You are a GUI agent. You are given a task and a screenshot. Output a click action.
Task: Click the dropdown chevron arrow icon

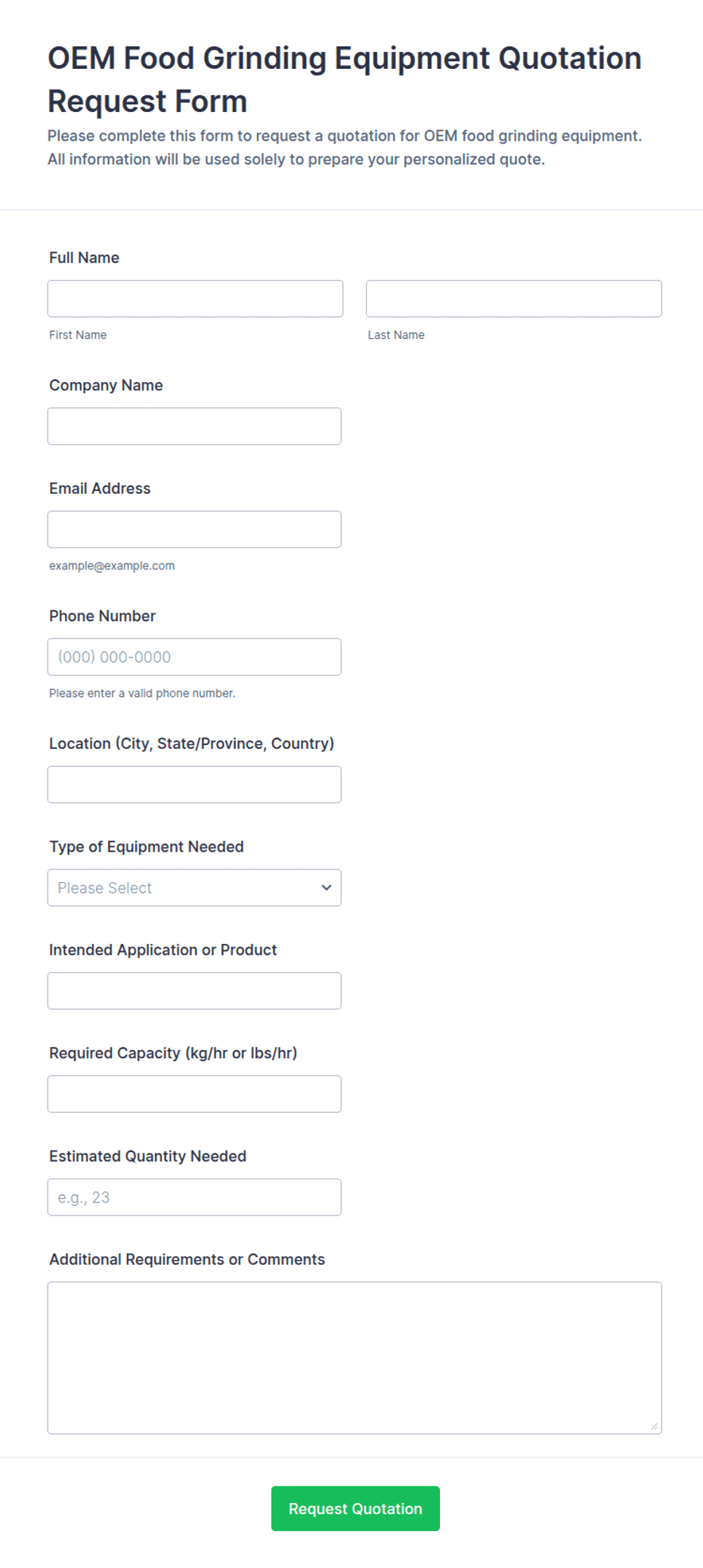(x=327, y=888)
